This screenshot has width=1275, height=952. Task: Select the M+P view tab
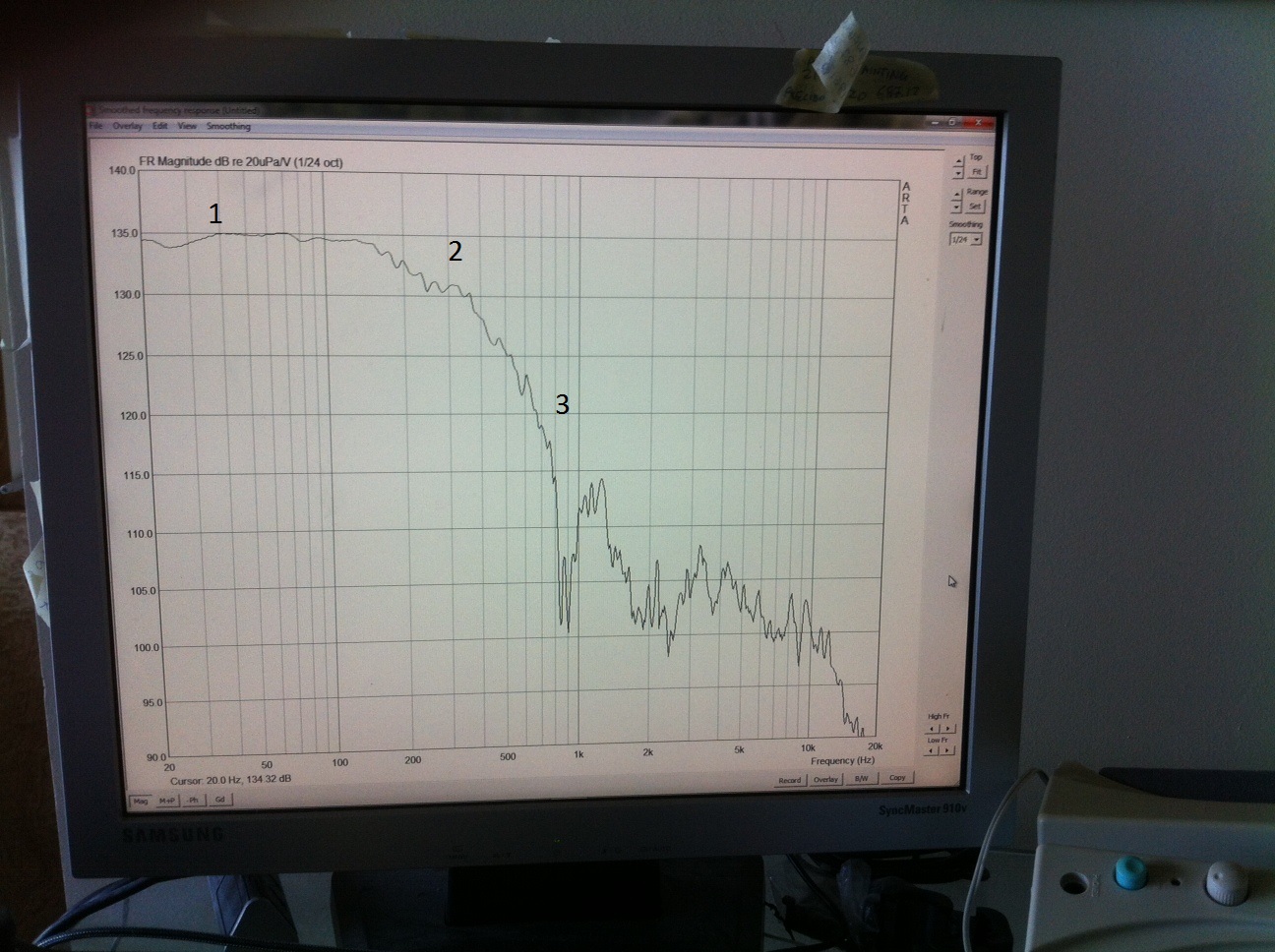(x=167, y=801)
